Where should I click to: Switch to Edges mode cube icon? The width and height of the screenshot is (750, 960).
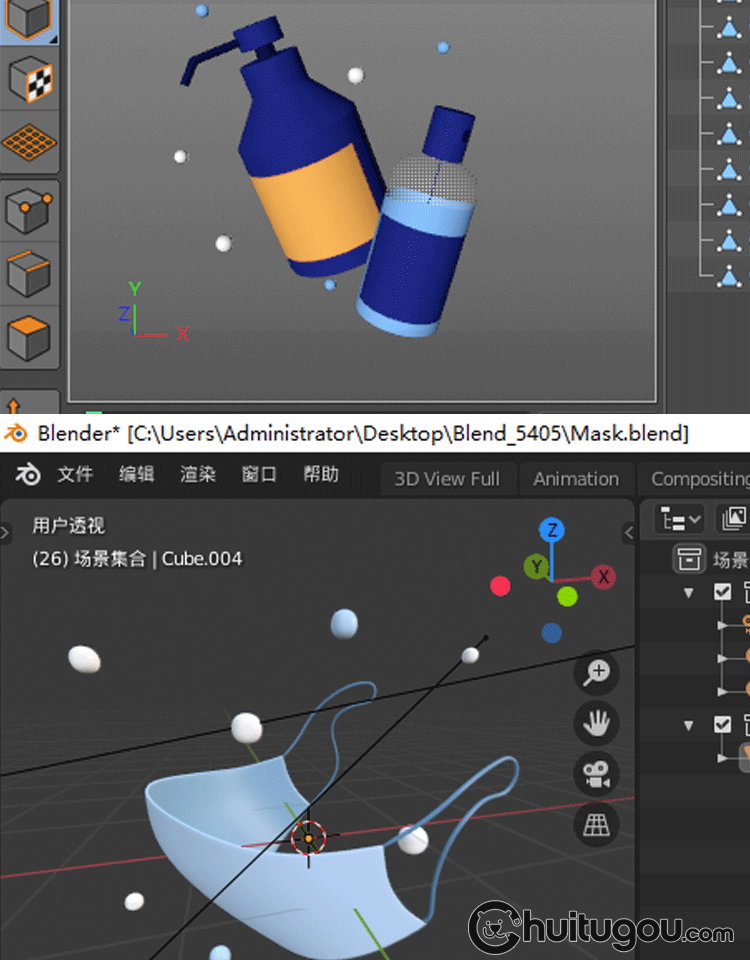[30, 272]
